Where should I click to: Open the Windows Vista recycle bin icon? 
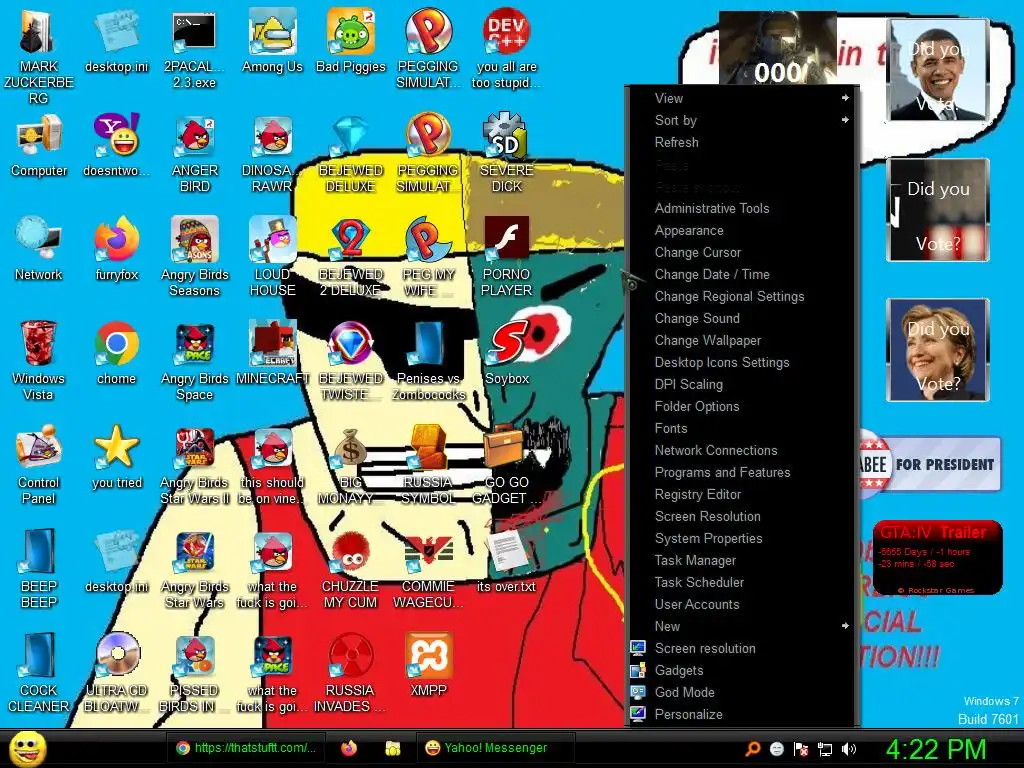point(39,360)
